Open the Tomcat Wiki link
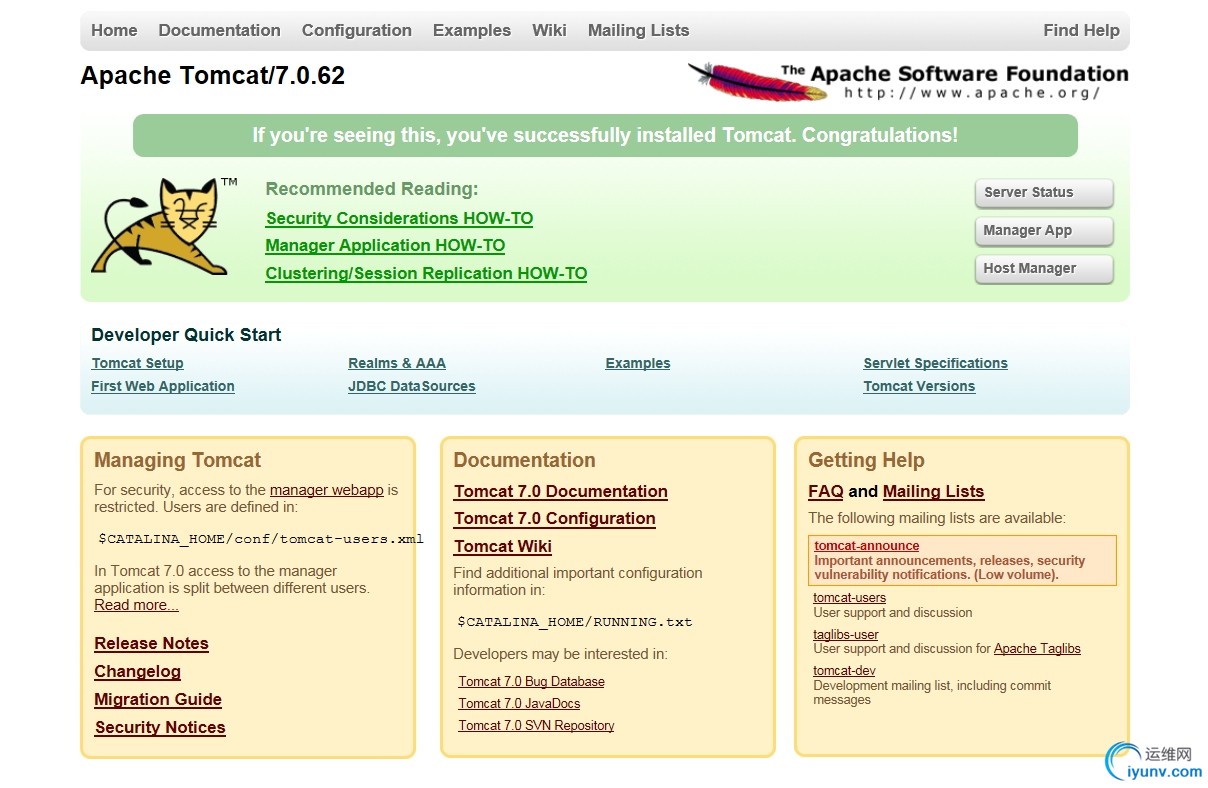The width and height of the screenshot is (1208, 788). [503, 546]
